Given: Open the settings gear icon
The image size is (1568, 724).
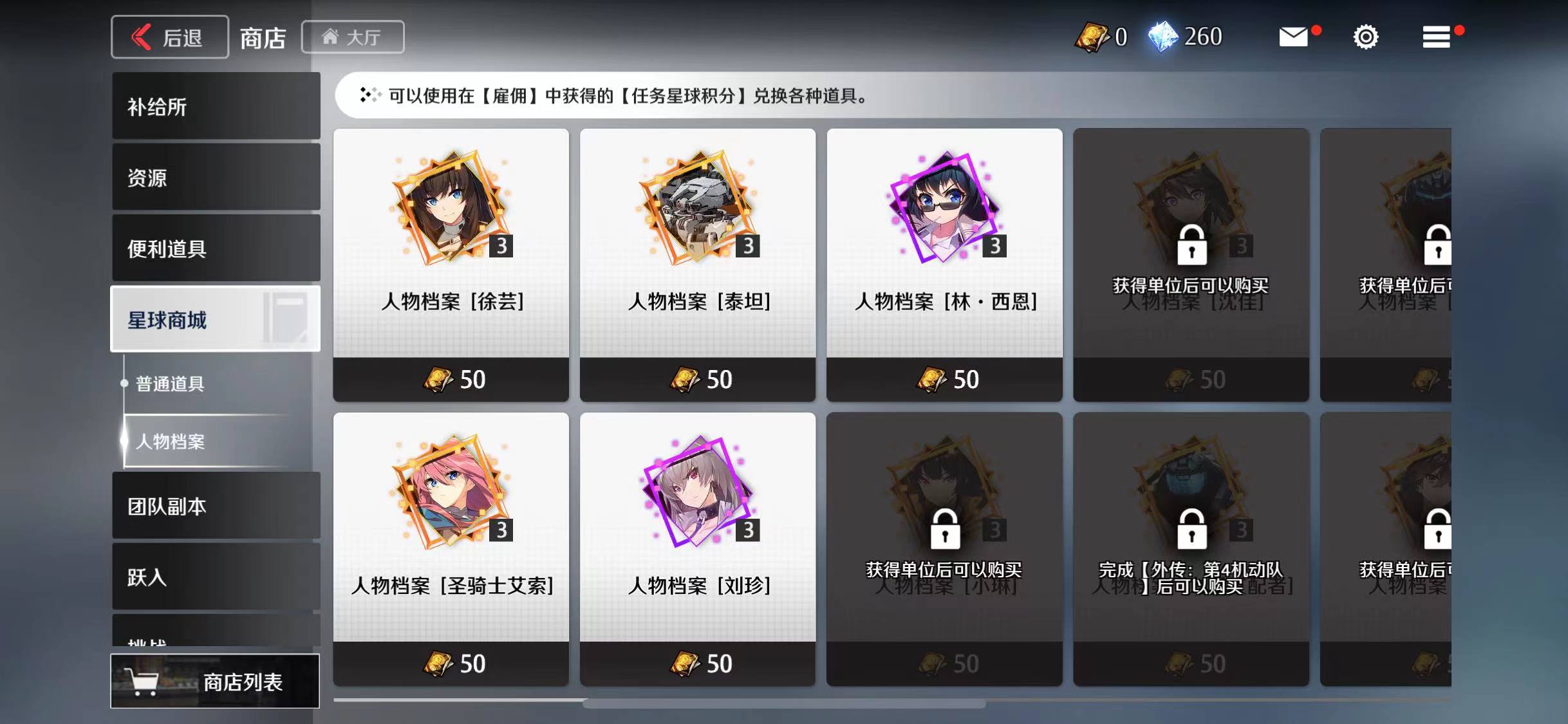Looking at the screenshot, I should tap(1365, 37).
